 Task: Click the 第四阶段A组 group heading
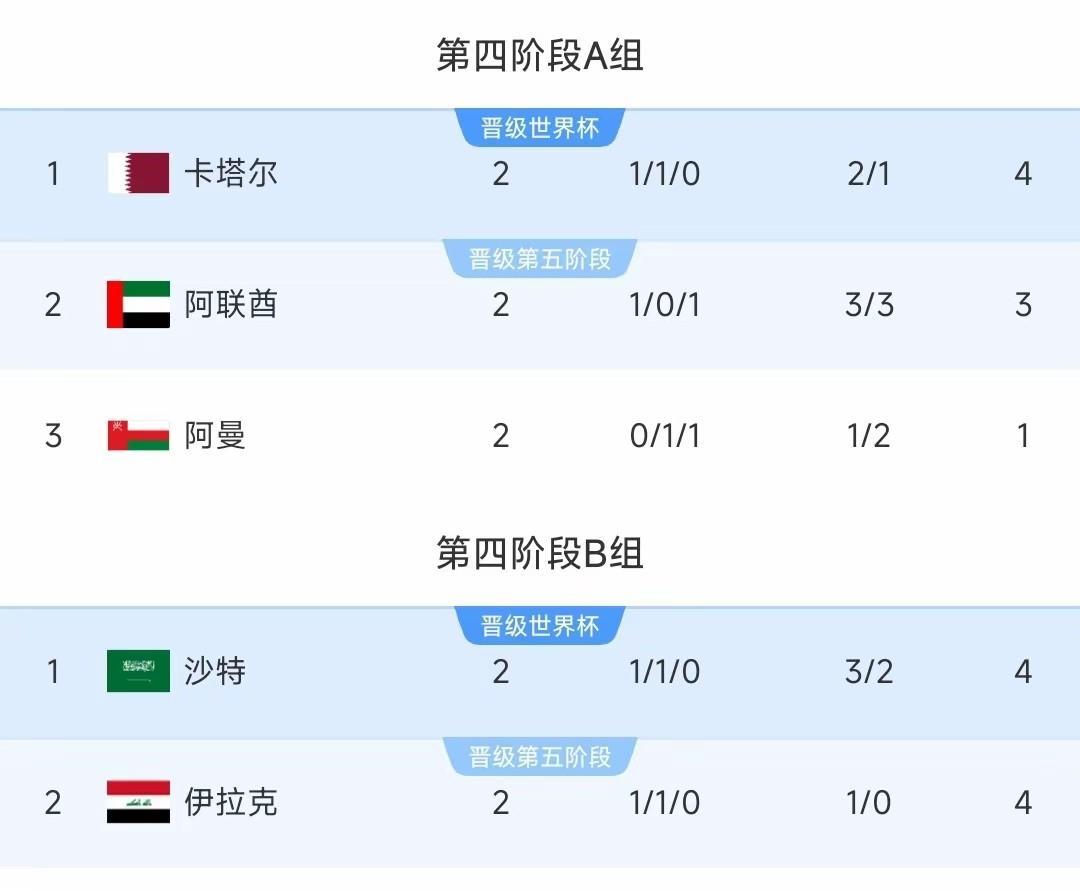pyautogui.click(x=540, y=55)
